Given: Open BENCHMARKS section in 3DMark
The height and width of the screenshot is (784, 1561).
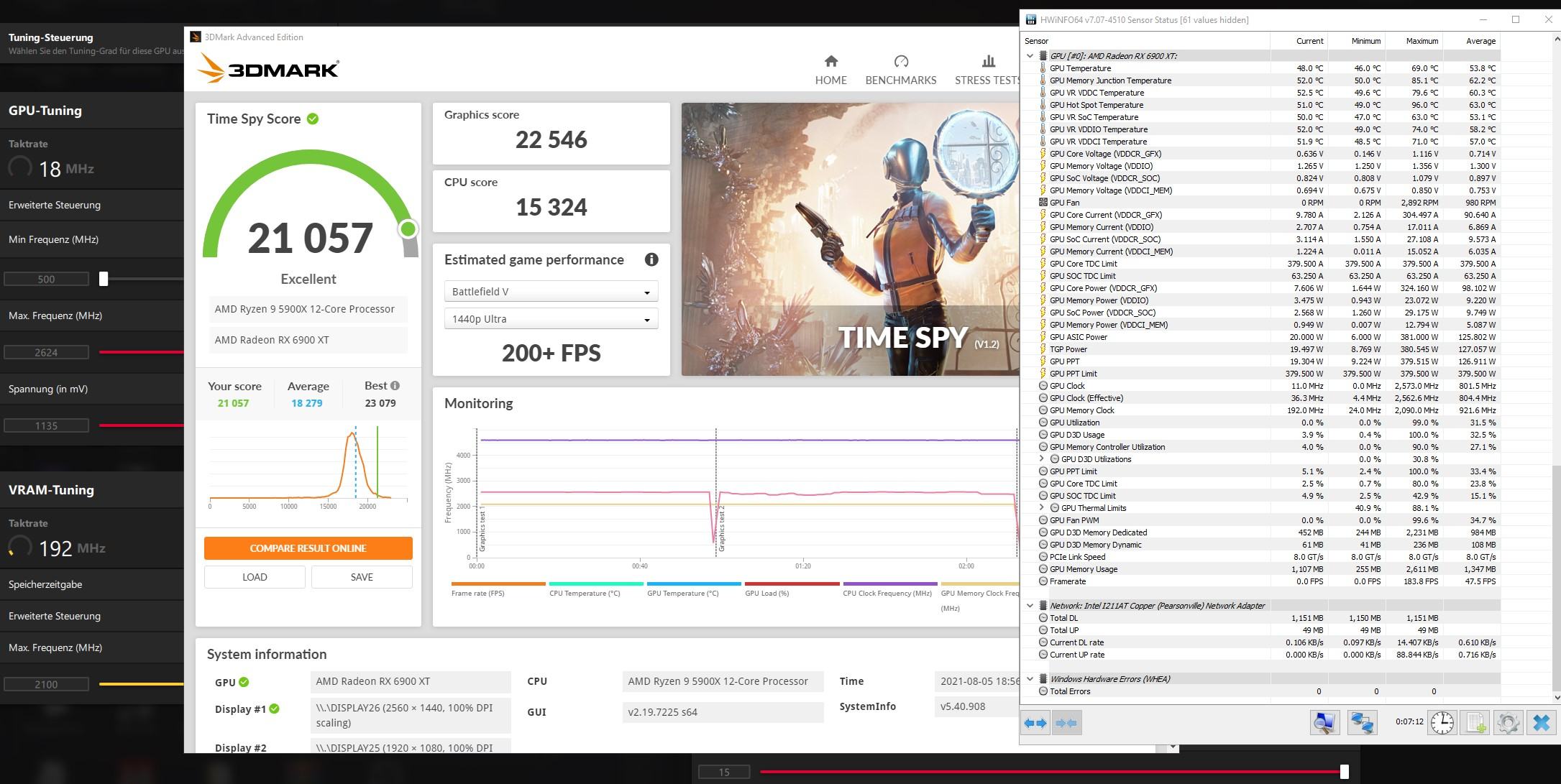Looking at the screenshot, I should coord(901,70).
